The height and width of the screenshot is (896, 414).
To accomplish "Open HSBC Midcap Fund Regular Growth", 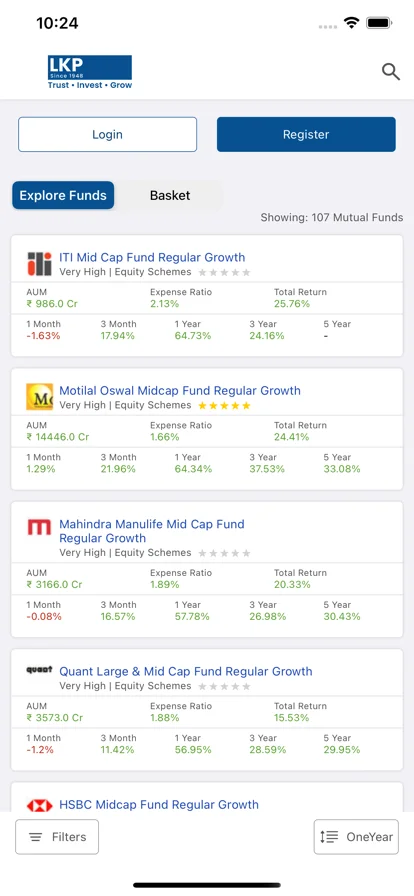I will (159, 805).
